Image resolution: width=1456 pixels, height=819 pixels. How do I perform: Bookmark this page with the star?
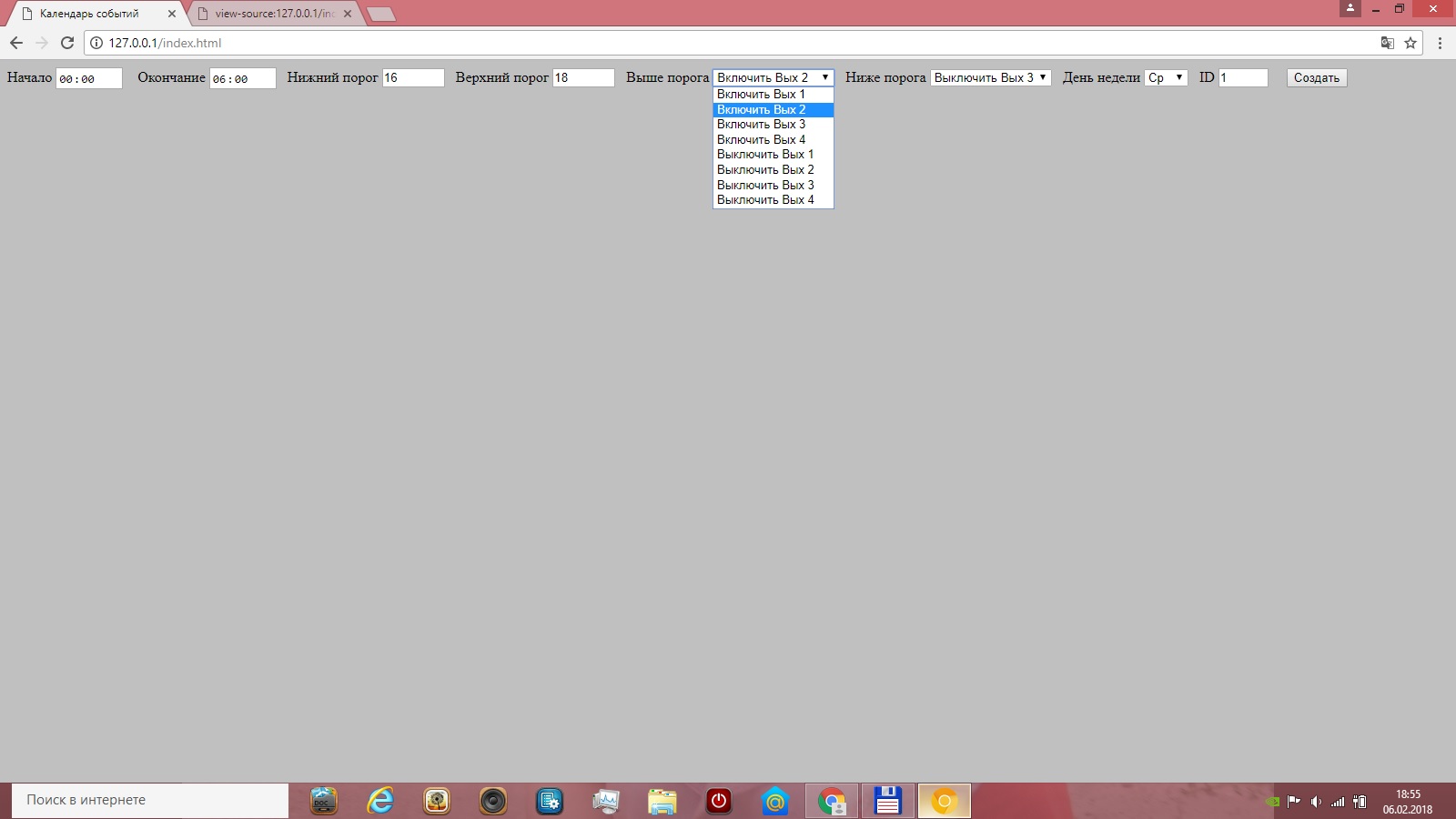coord(1410,43)
